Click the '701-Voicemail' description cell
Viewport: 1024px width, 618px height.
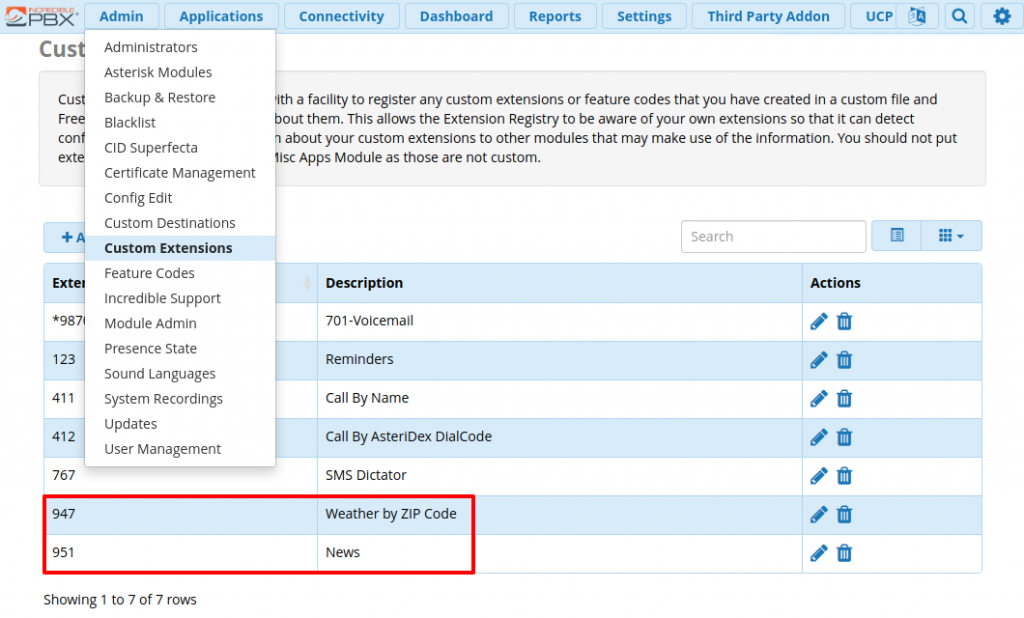560,321
